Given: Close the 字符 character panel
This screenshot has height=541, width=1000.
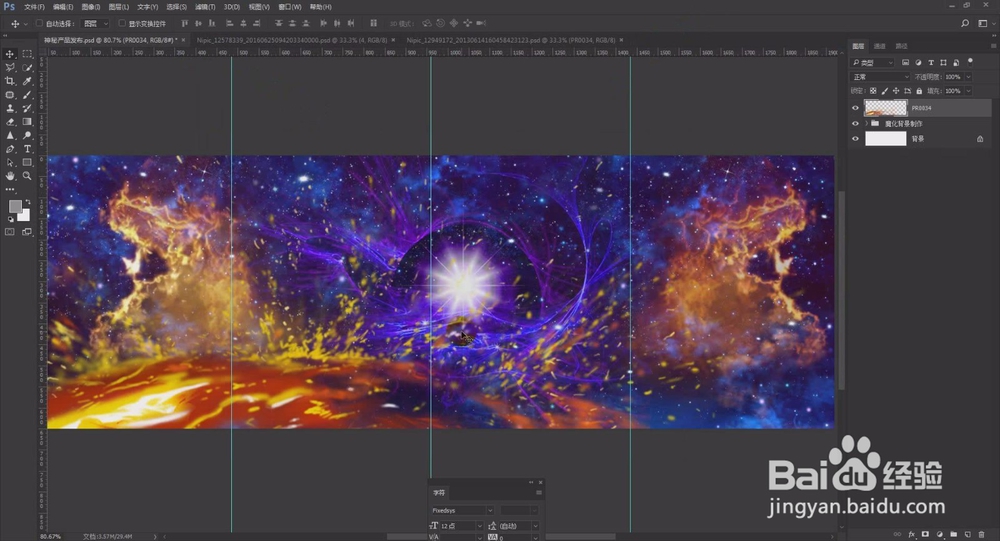Looking at the screenshot, I should click(x=540, y=482).
